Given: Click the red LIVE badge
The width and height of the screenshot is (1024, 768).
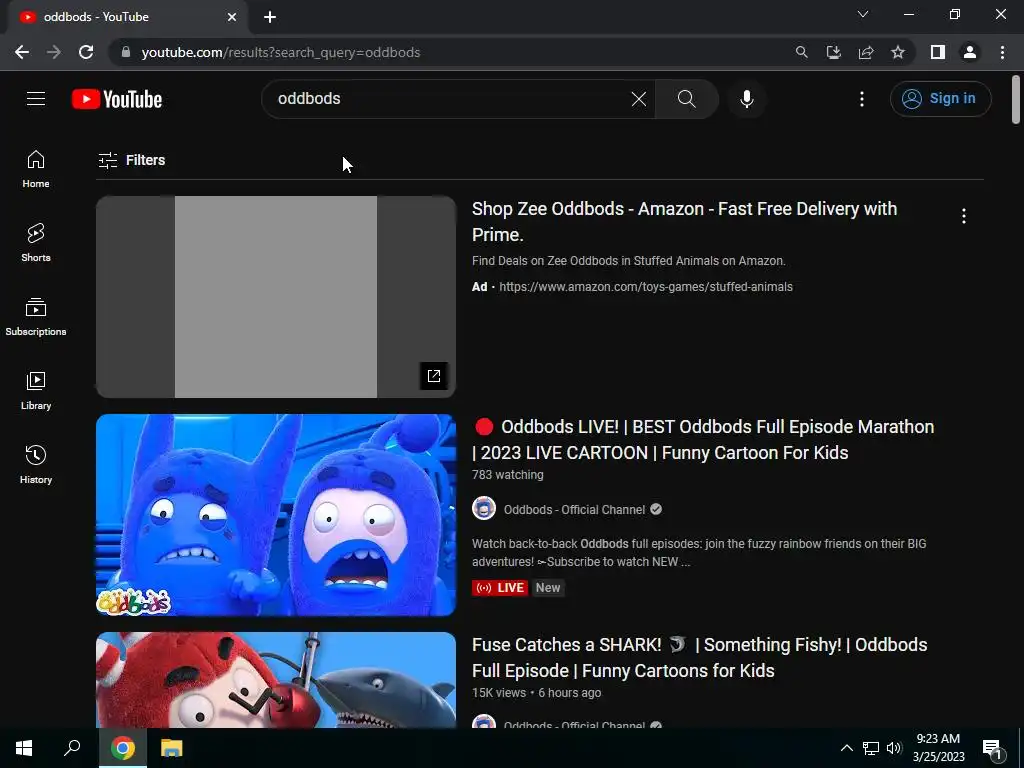Looking at the screenshot, I should coord(500,588).
